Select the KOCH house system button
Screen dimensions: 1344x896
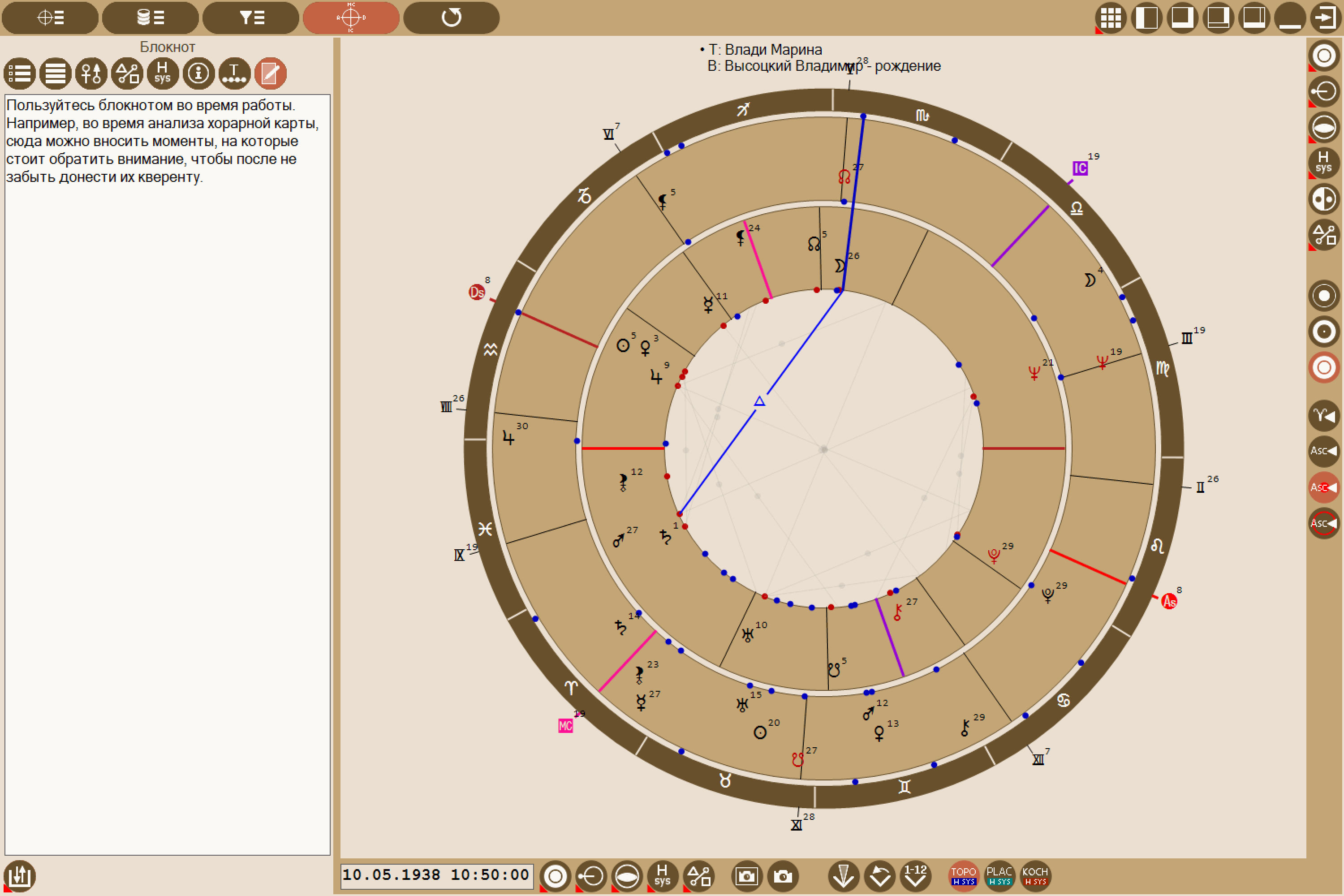1035,876
